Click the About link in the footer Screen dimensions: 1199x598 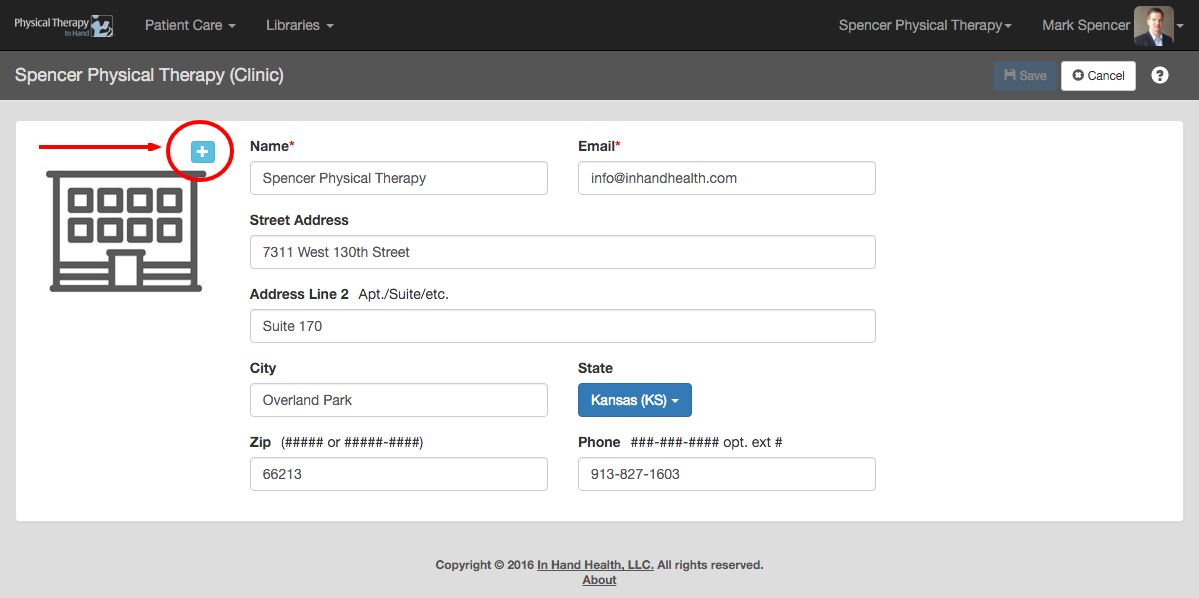tap(598, 580)
